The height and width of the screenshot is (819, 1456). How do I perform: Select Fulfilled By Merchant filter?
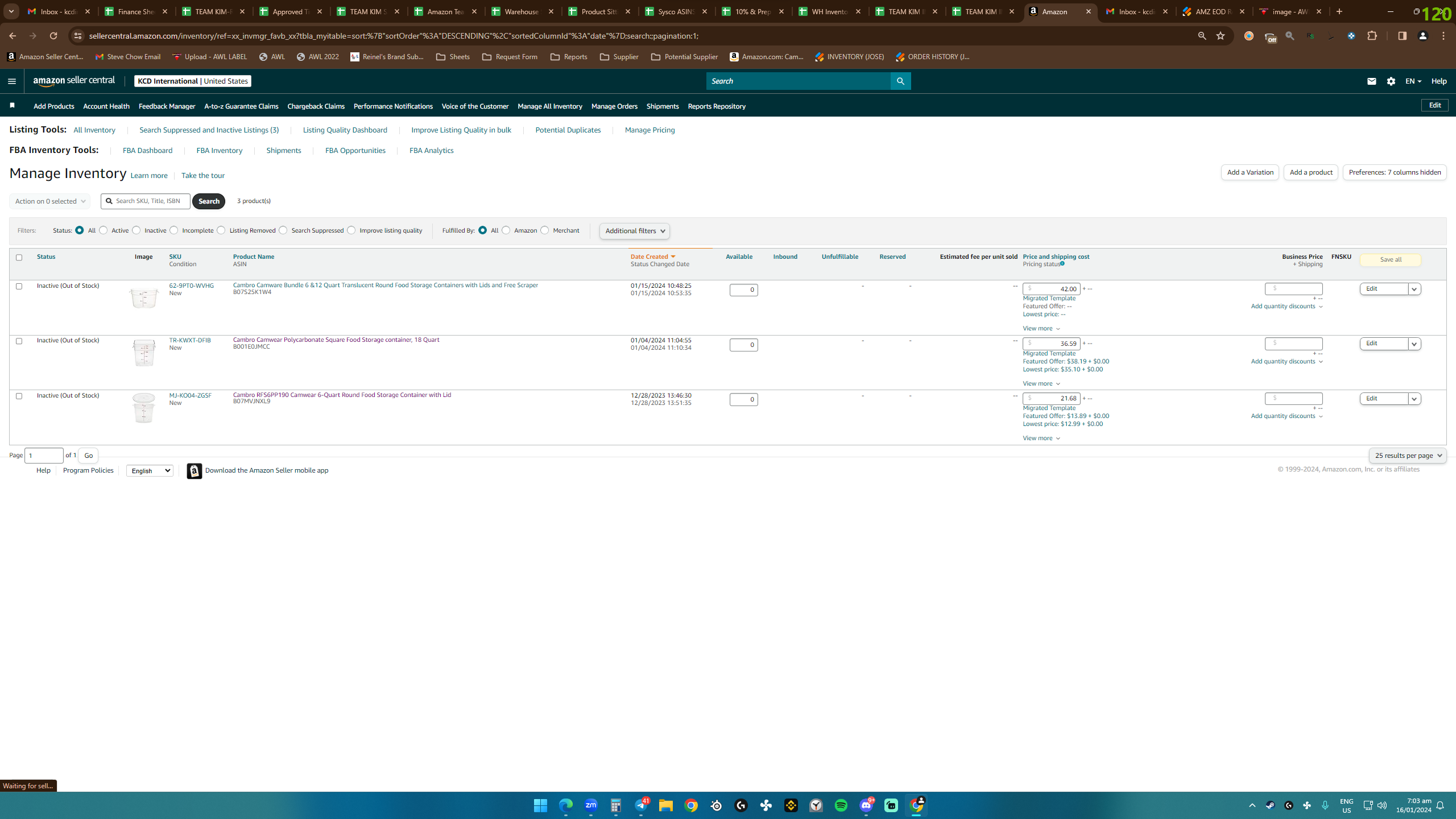(544, 230)
